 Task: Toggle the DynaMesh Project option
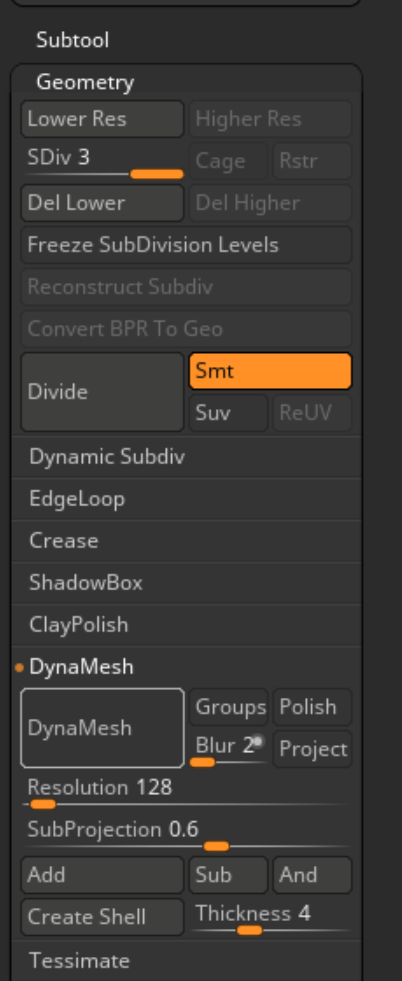click(313, 749)
